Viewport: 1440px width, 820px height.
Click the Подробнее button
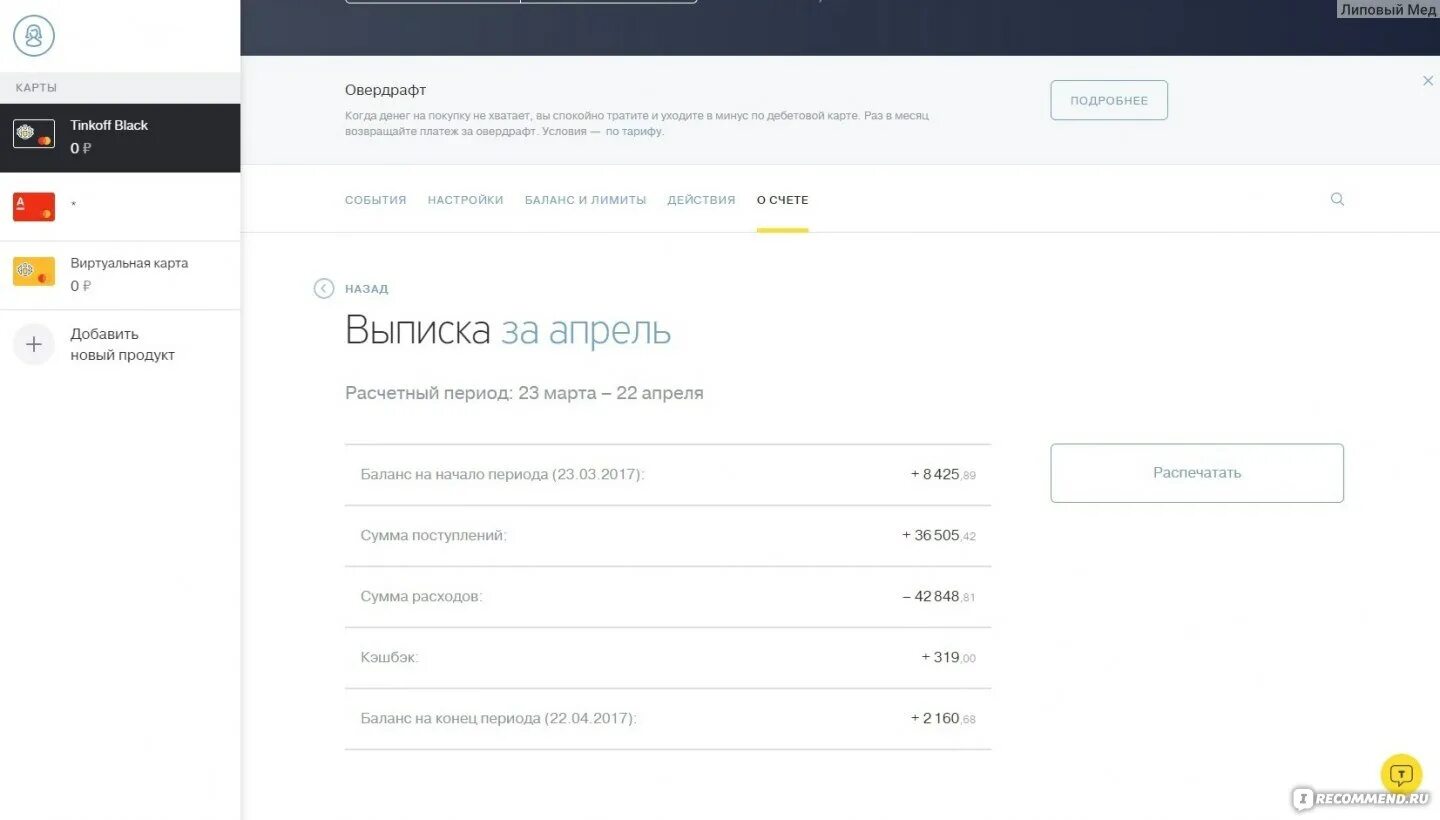1109,100
